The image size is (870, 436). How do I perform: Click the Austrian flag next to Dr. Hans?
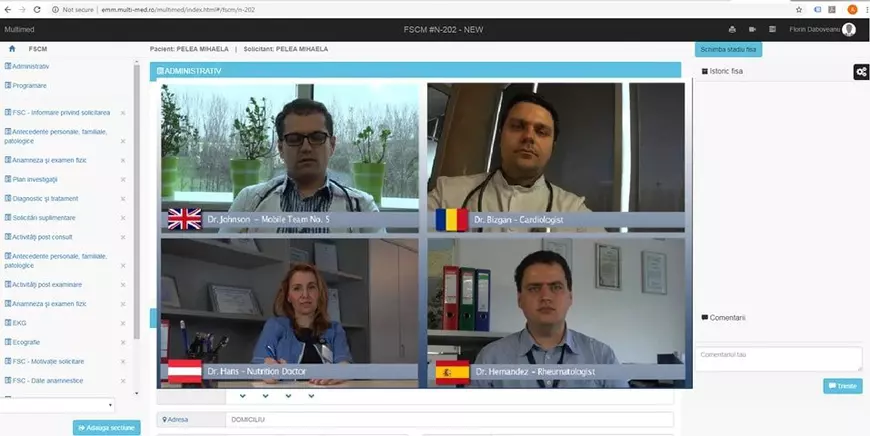[185, 372]
